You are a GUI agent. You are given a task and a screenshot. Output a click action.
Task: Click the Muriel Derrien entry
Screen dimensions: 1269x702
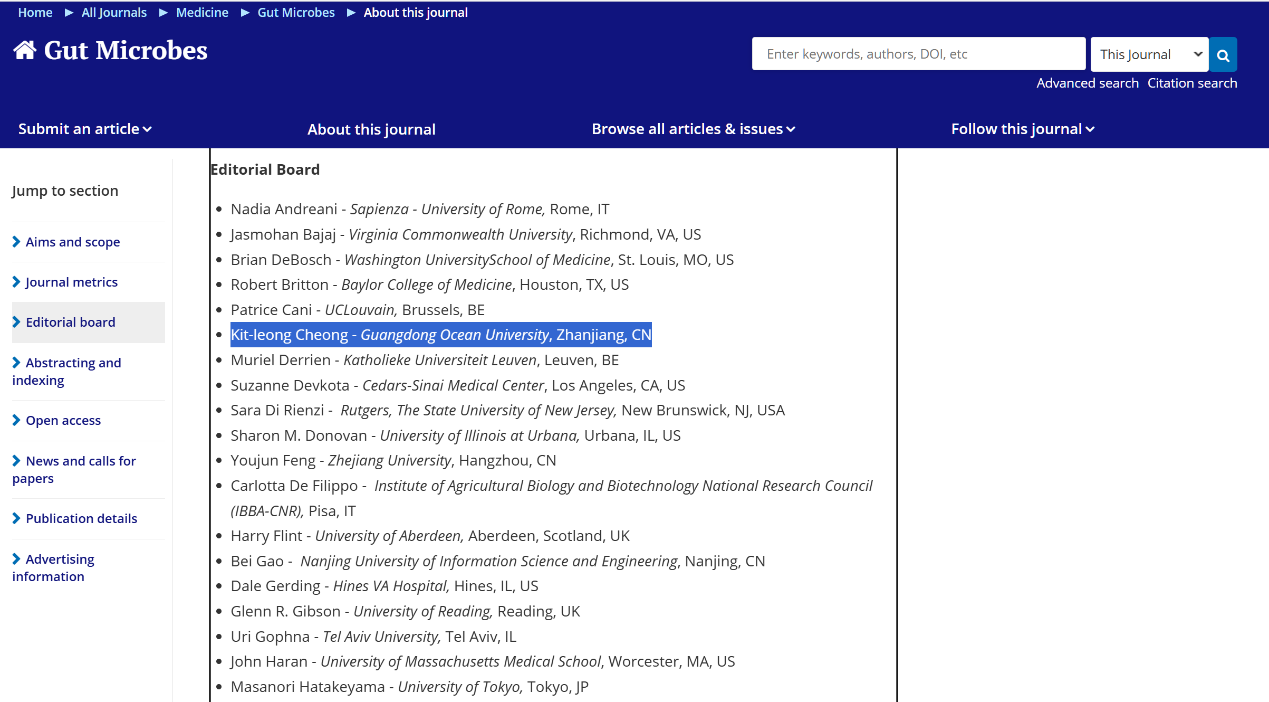(424, 360)
